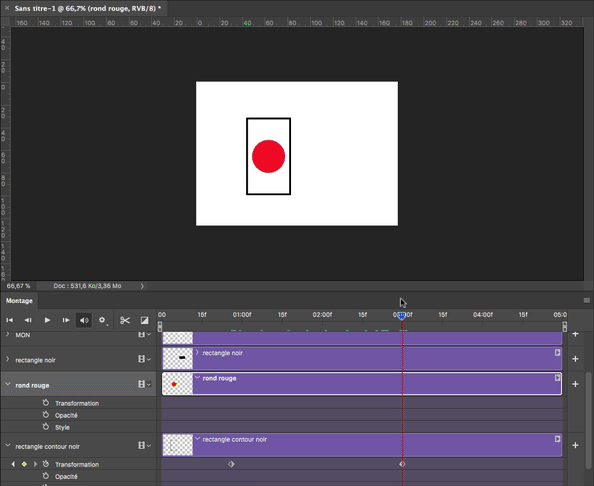Select the Sans titre-1 document tab
The image size is (594, 486).
point(88,8)
